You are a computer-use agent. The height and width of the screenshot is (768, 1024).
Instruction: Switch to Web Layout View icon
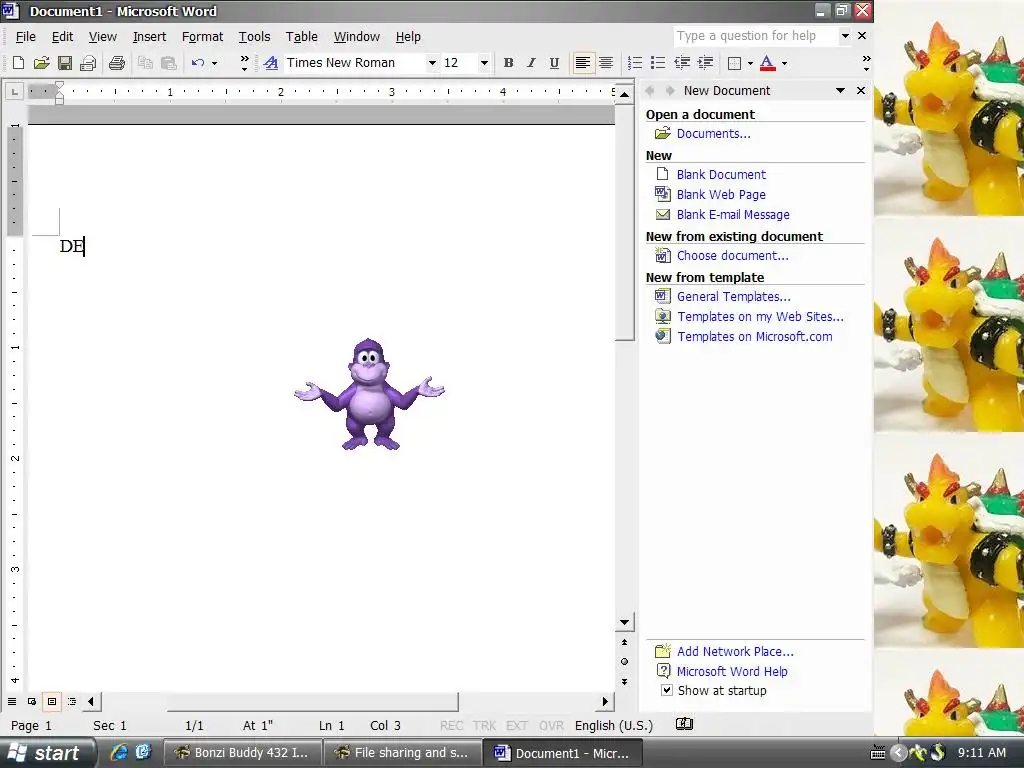[32, 701]
